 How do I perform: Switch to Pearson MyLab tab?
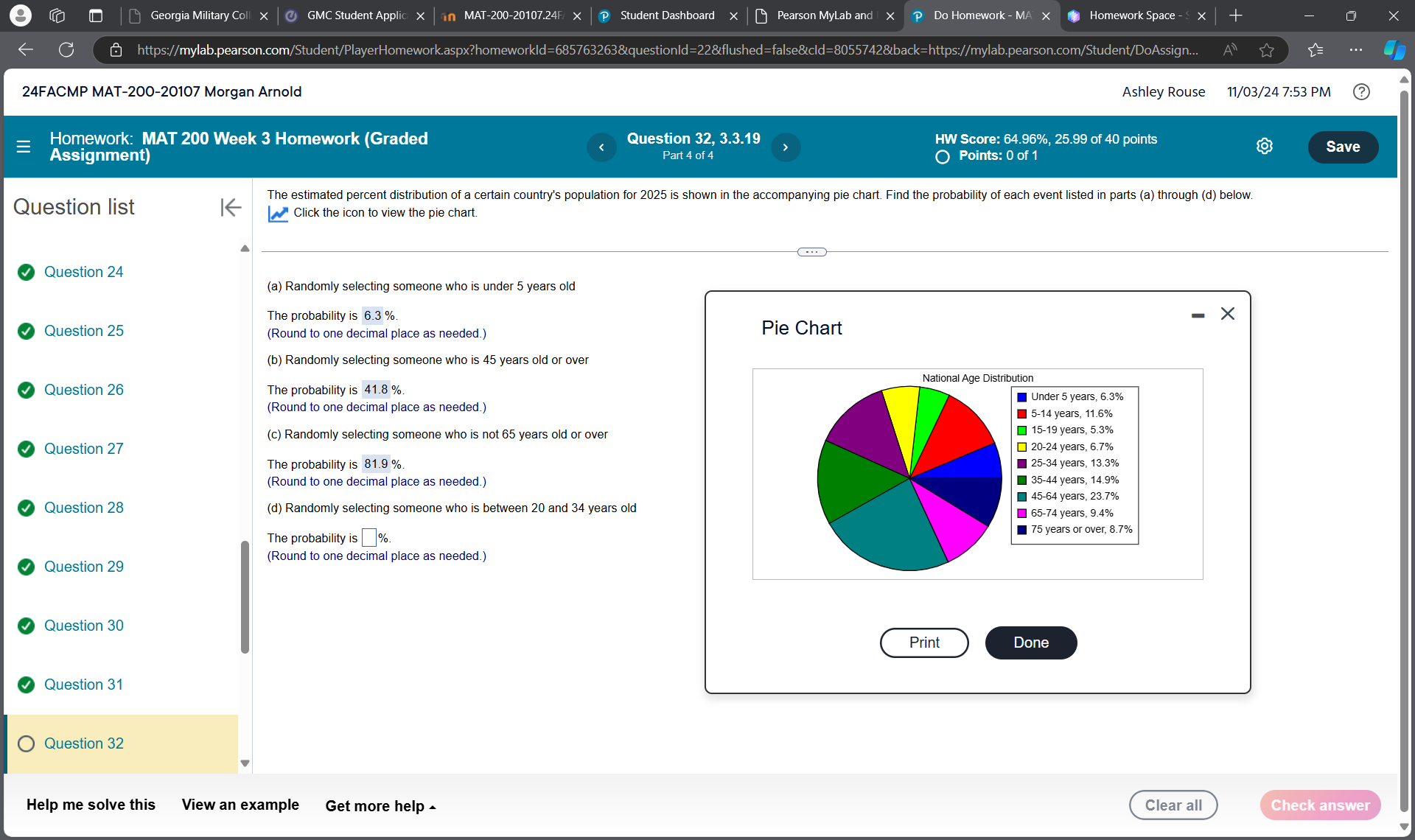click(x=825, y=15)
